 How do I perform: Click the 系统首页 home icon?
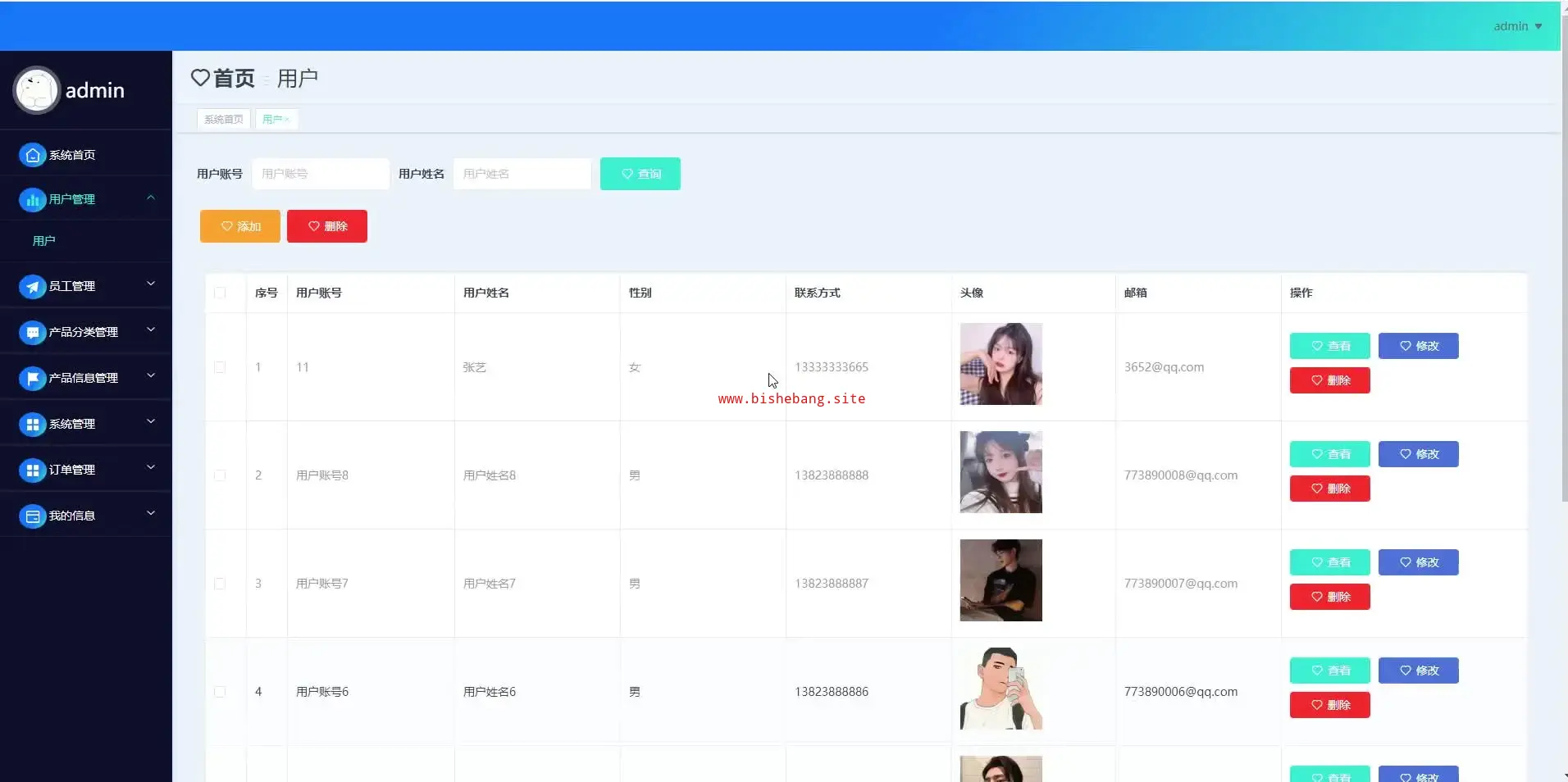click(x=32, y=155)
